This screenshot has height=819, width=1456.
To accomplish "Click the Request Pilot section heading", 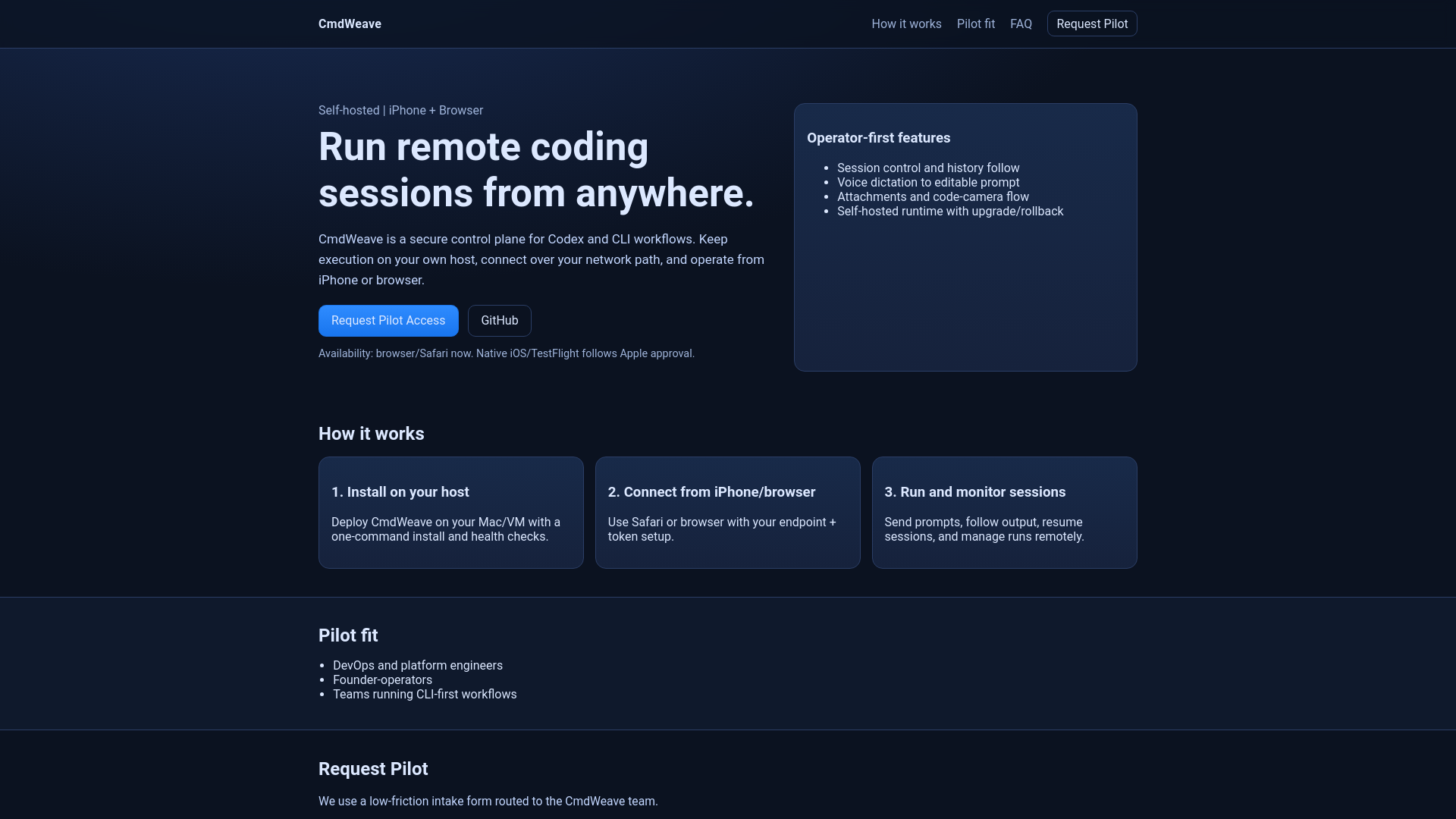I will 373,769.
